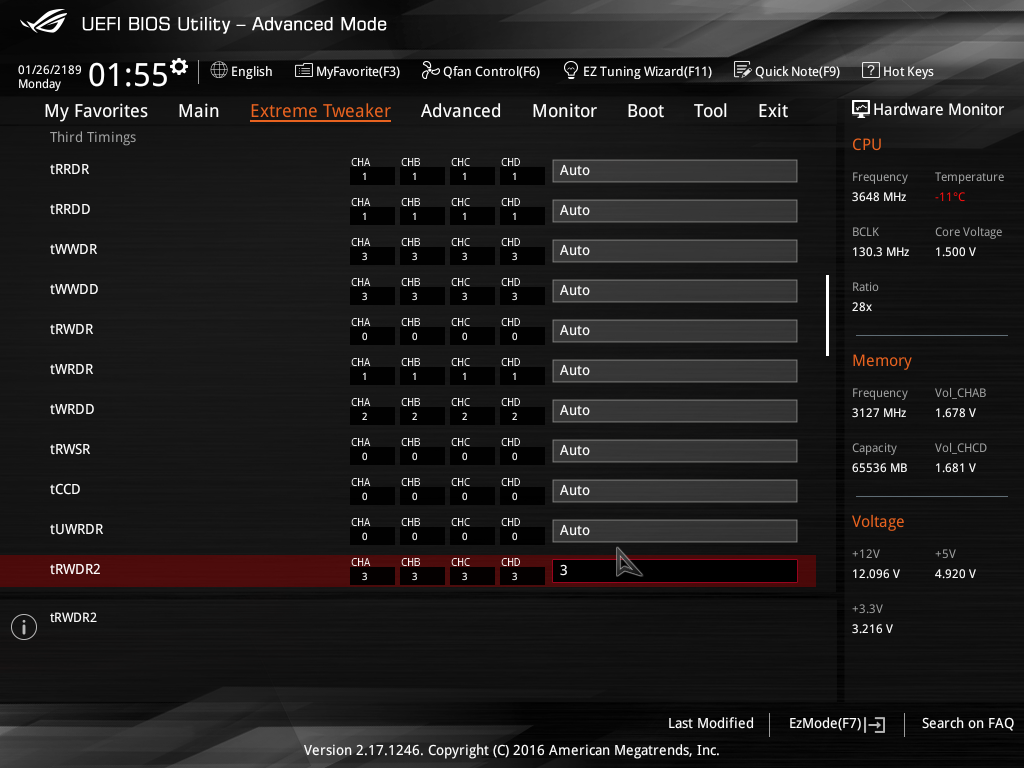This screenshot has width=1024, height=768.
Task: Click the Hardware Monitor screen icon
Action: point(860,110)
